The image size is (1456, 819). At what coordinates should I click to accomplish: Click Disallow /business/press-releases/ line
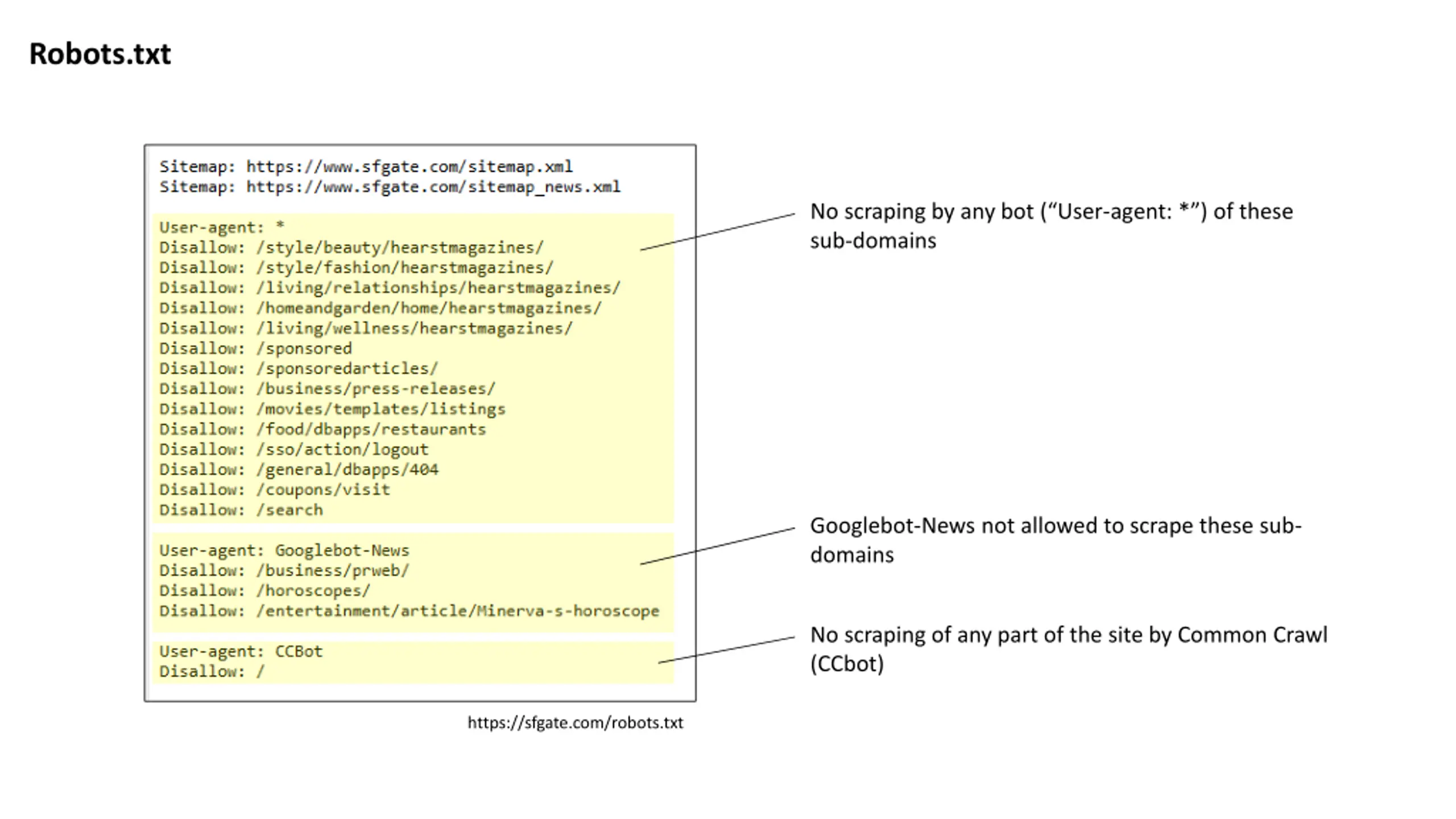[327, 389]
